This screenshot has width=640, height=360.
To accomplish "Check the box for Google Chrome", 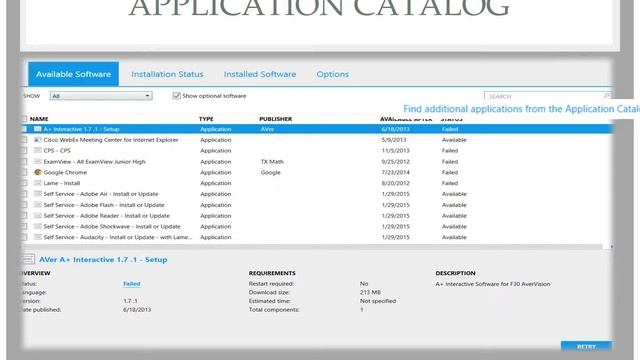I will tap(24, 172).
